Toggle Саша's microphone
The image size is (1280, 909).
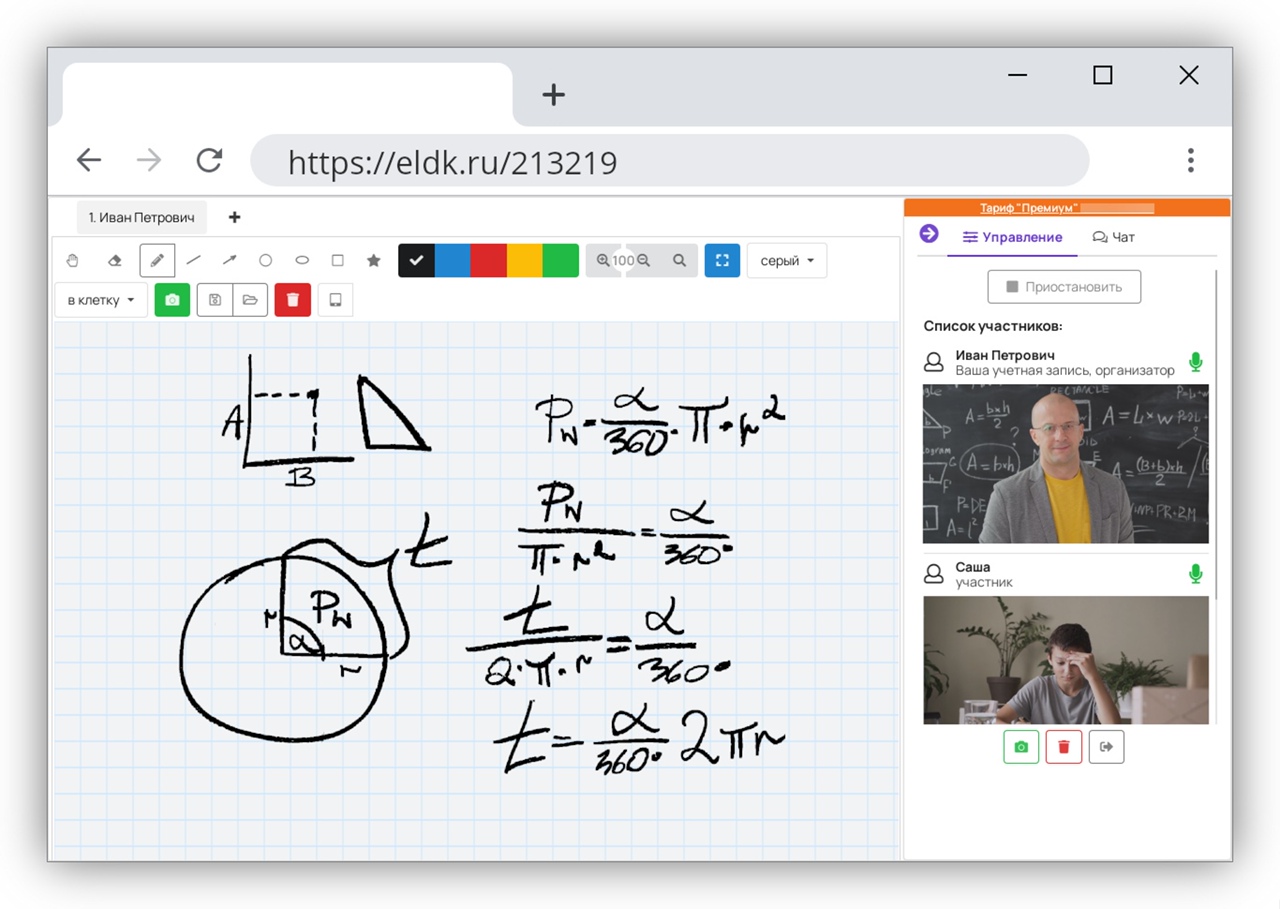pos(1195,574)
